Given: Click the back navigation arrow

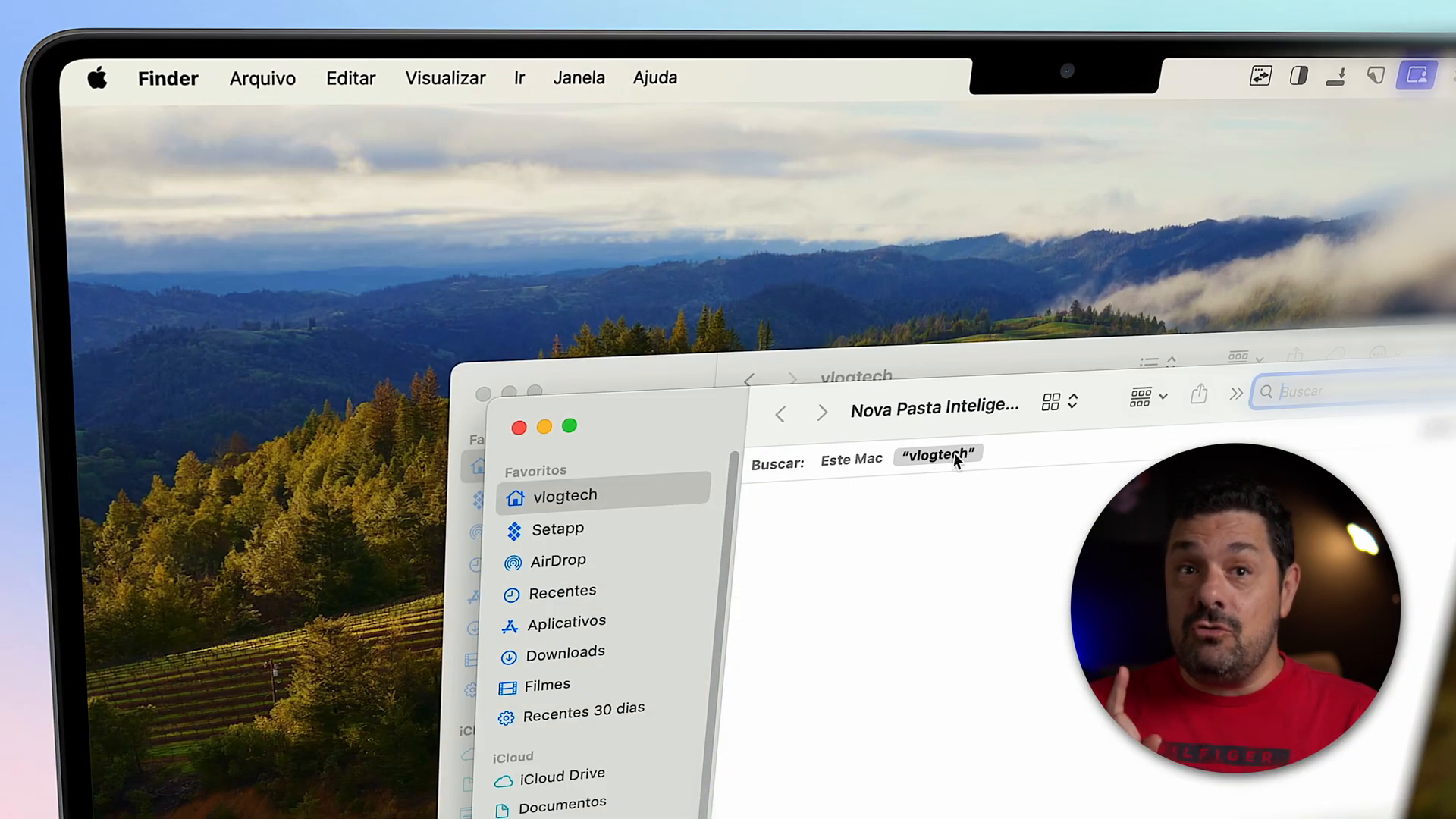Looking at the screenshot, I should 779,411.
